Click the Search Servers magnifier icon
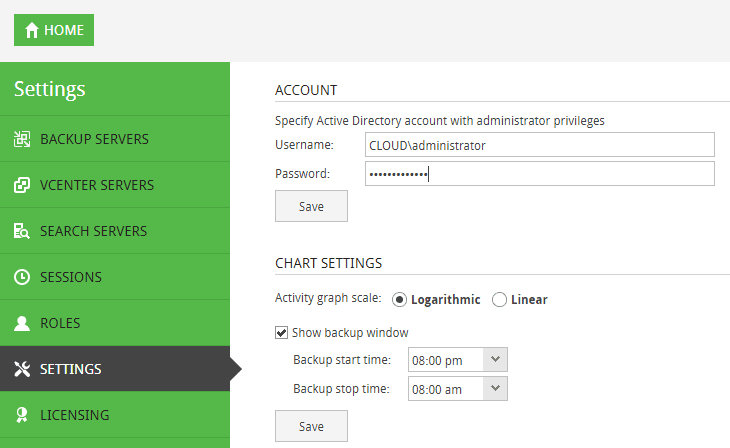 [22, 231]
